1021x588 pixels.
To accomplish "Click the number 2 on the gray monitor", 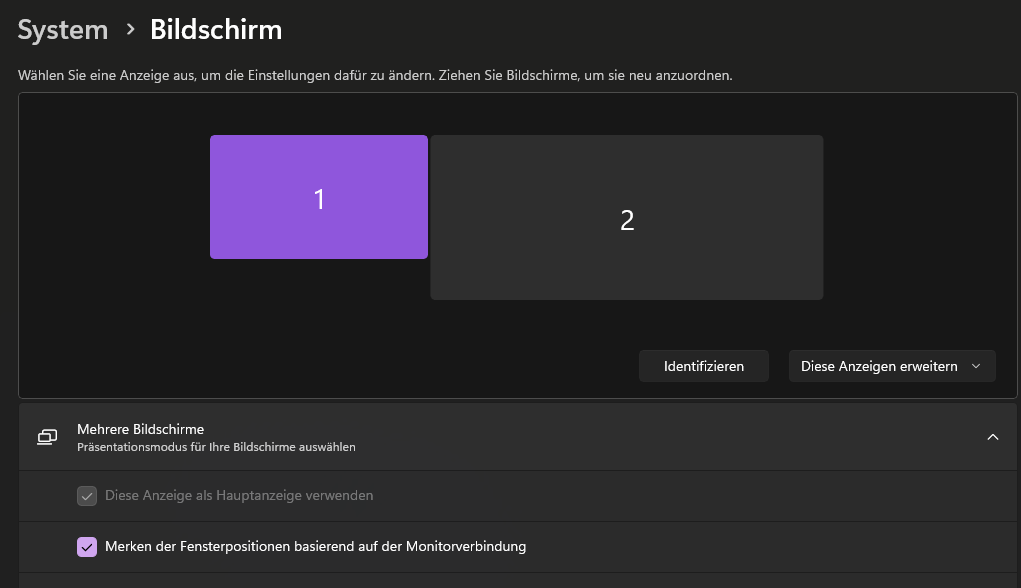I will pos(627,220).
